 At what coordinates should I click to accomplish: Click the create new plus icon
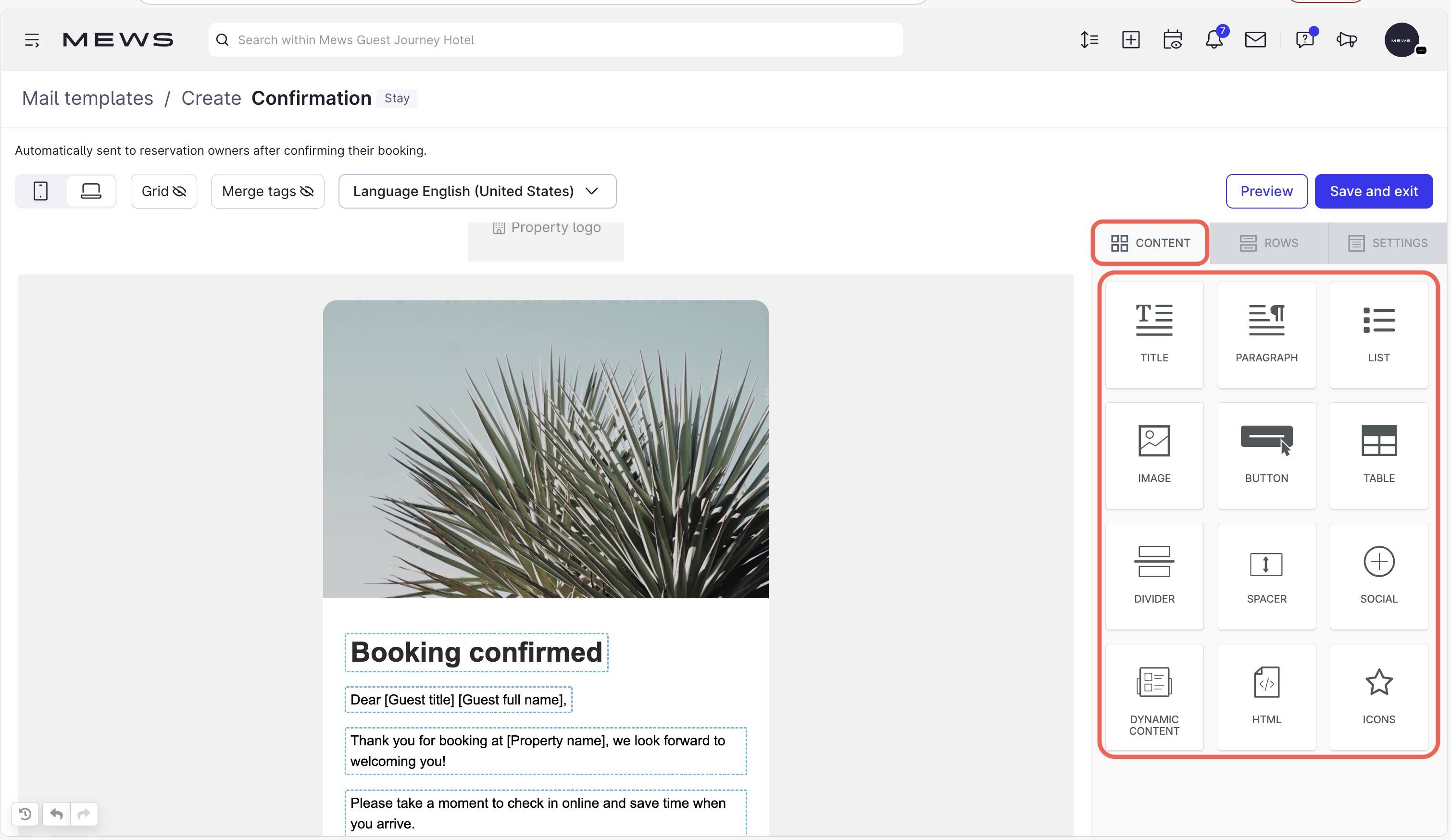tap(1131, 40)
